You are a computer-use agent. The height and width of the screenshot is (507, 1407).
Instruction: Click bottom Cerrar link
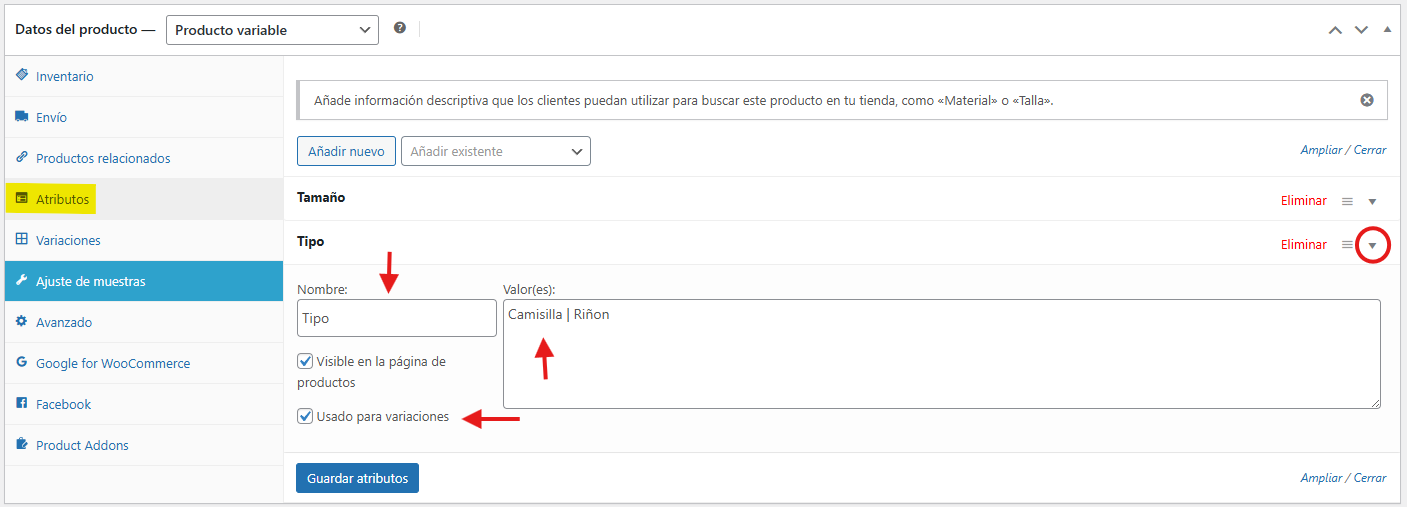(1370, 478)
